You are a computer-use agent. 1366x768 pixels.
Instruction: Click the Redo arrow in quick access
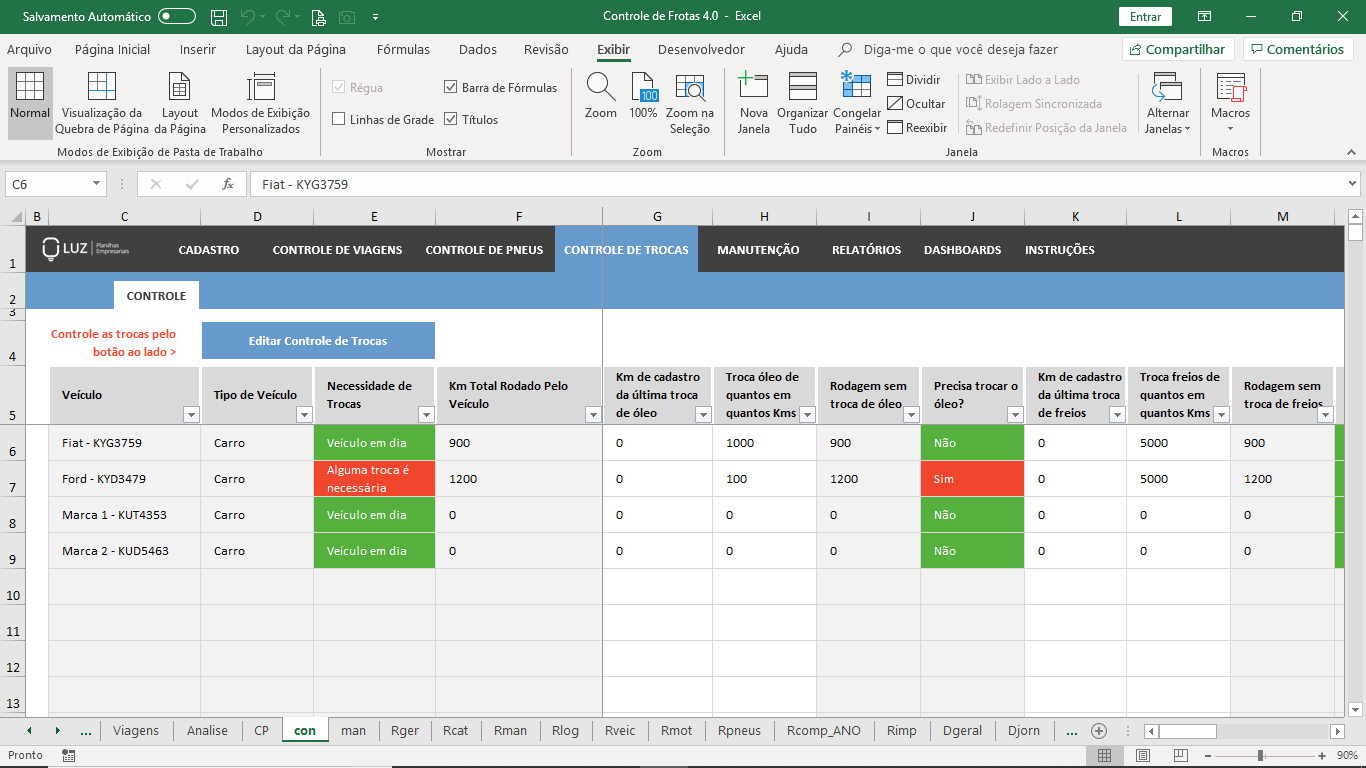click(x=283, y=17)
